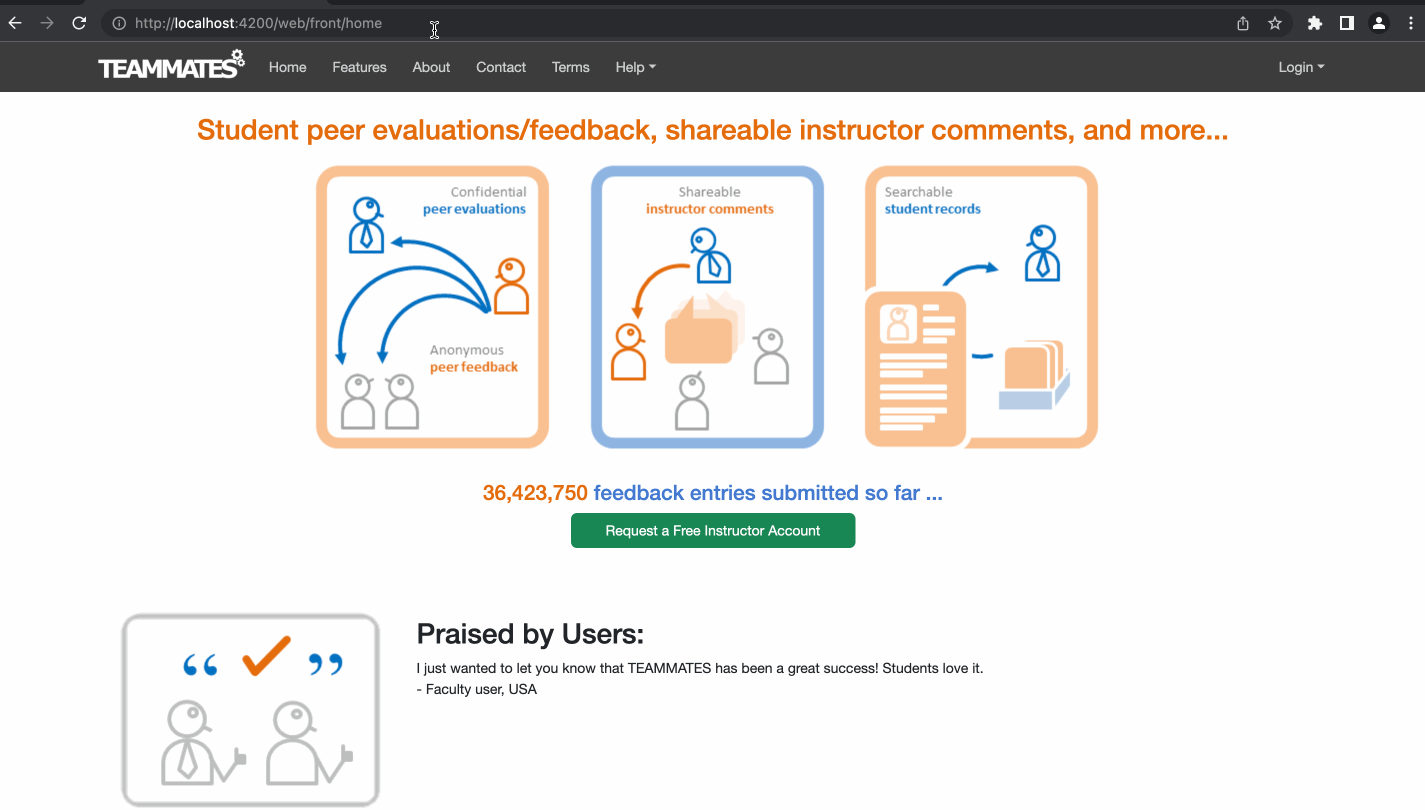Click the forward navigation arrow
The image size is (1425, 810).
47,22
